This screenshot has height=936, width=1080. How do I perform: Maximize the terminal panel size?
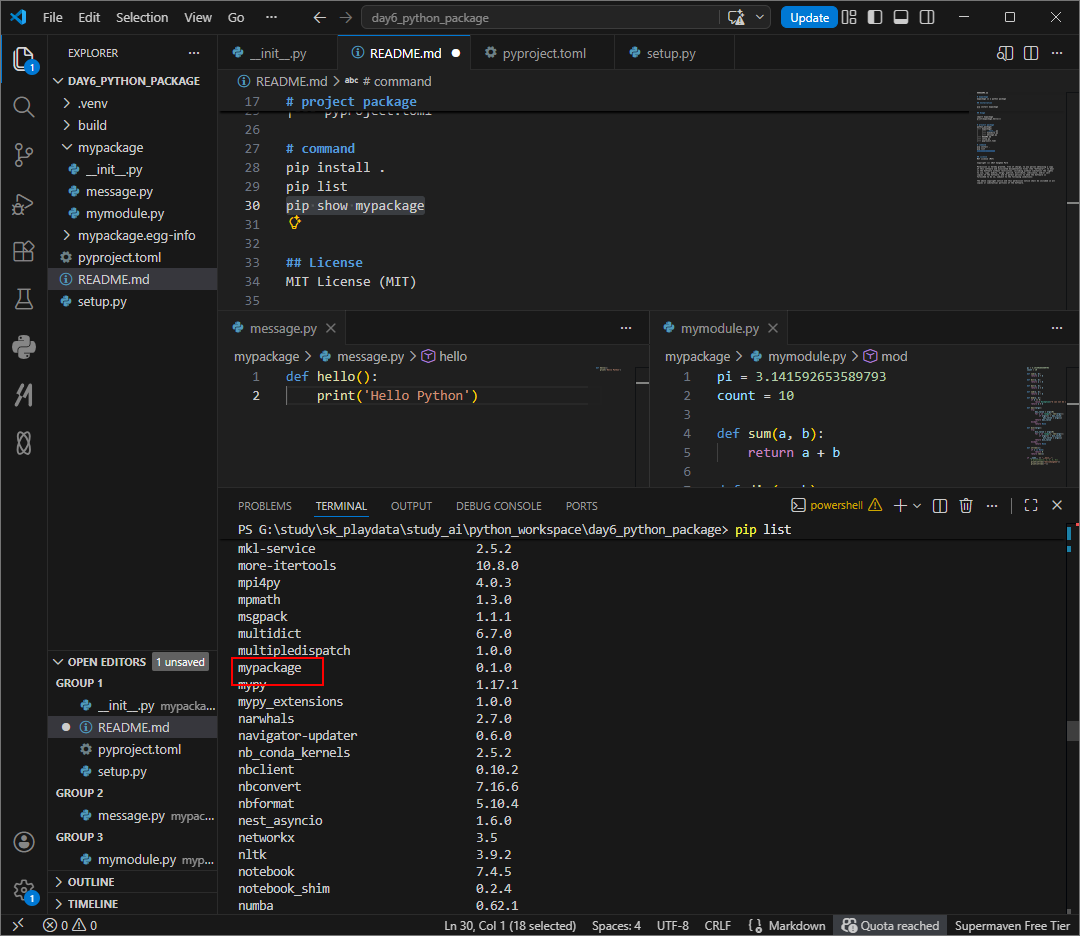(1030, 506)
